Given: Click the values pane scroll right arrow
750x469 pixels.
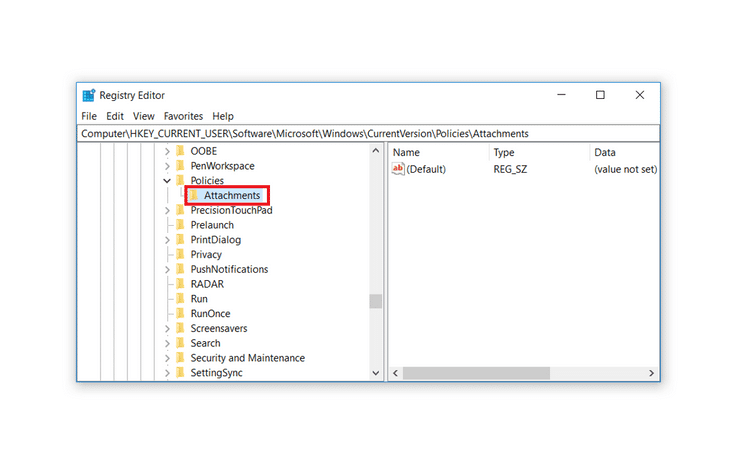Looking at the screenshot, I should click(x=651, y=373).
